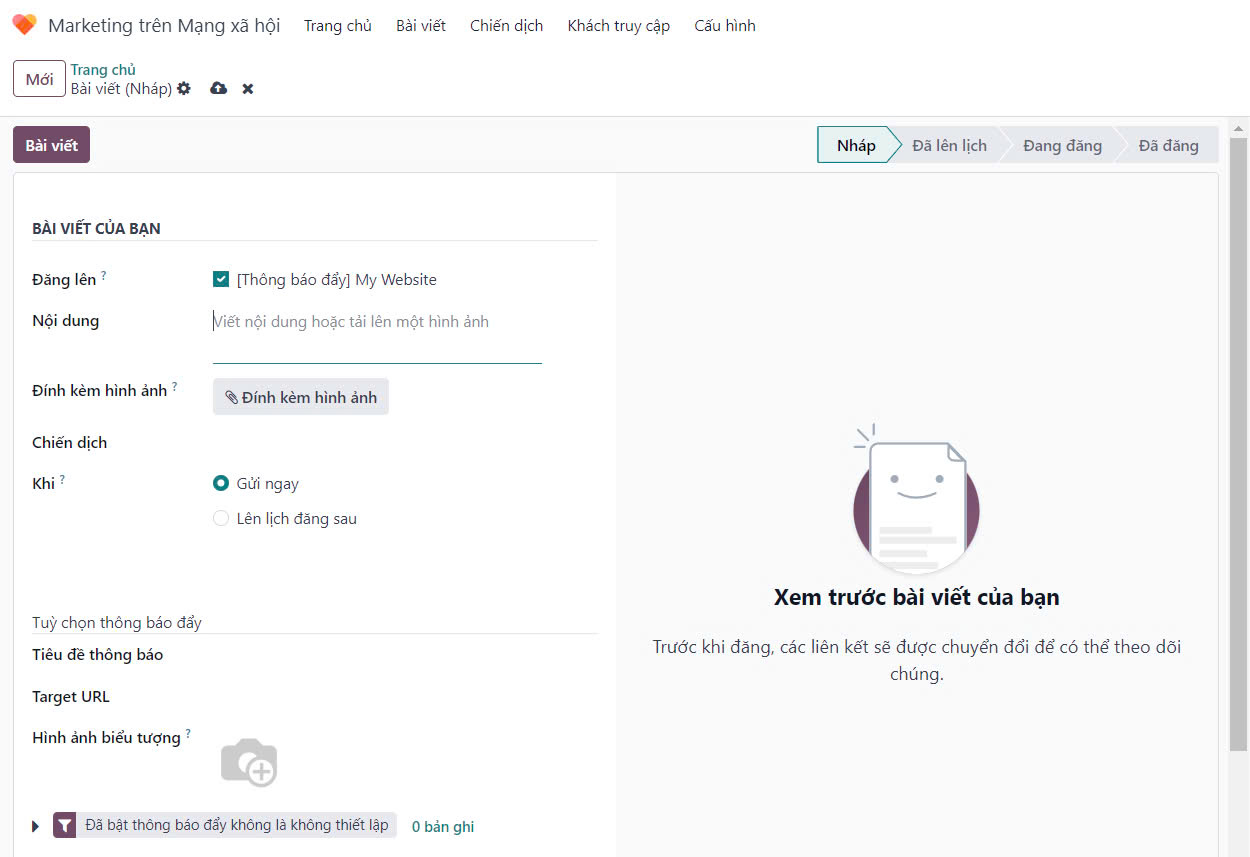
Task: Click help tooltip next to Đăng lên
Action: 103,275
